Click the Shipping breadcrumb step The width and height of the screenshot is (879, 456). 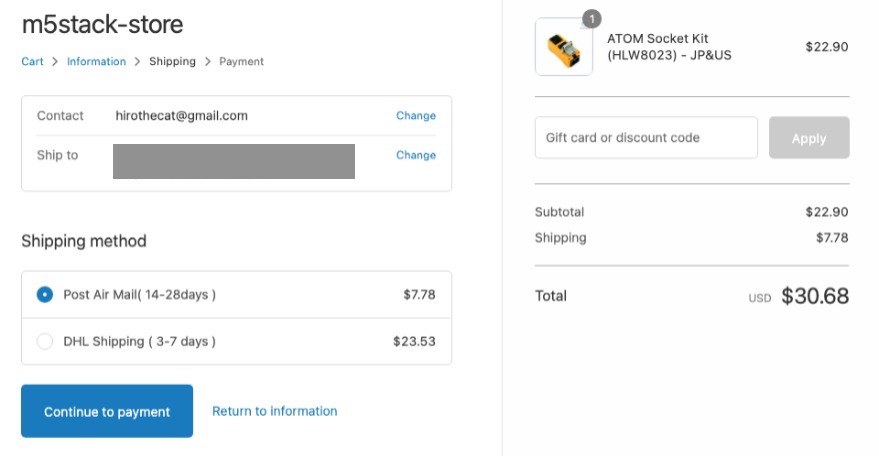coord(172,62)
